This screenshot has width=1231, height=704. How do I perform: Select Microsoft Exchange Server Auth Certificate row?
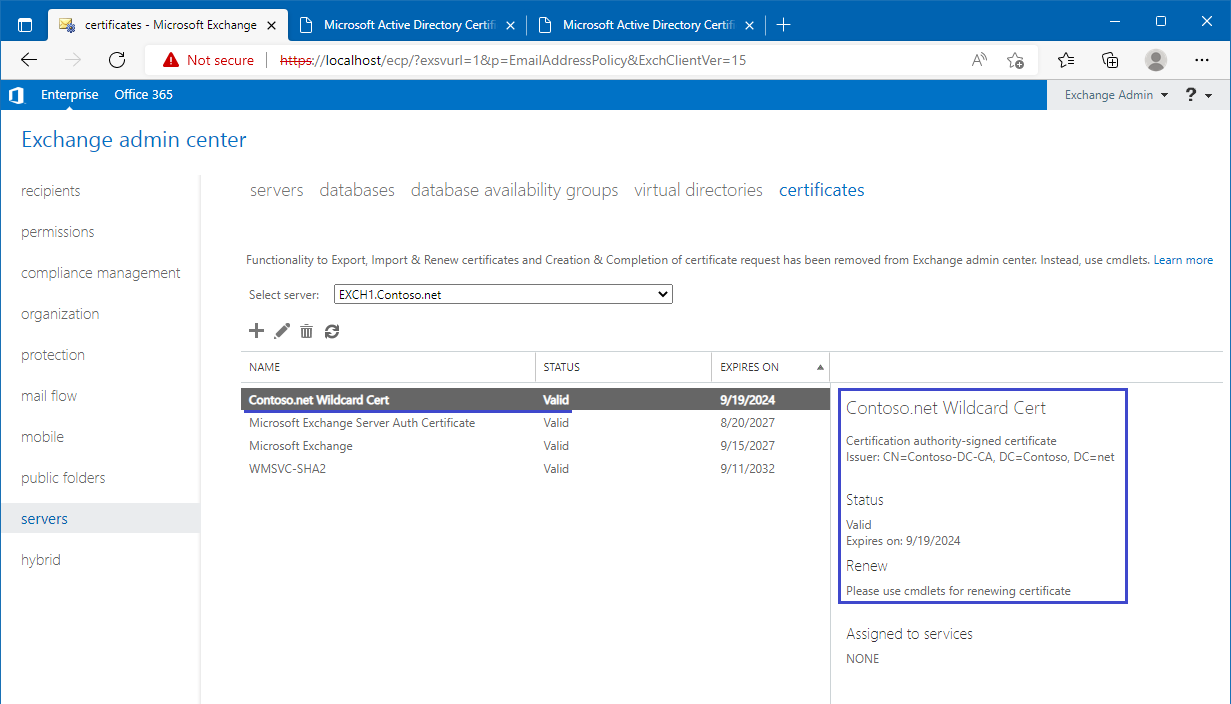click(x=535, y=423)
